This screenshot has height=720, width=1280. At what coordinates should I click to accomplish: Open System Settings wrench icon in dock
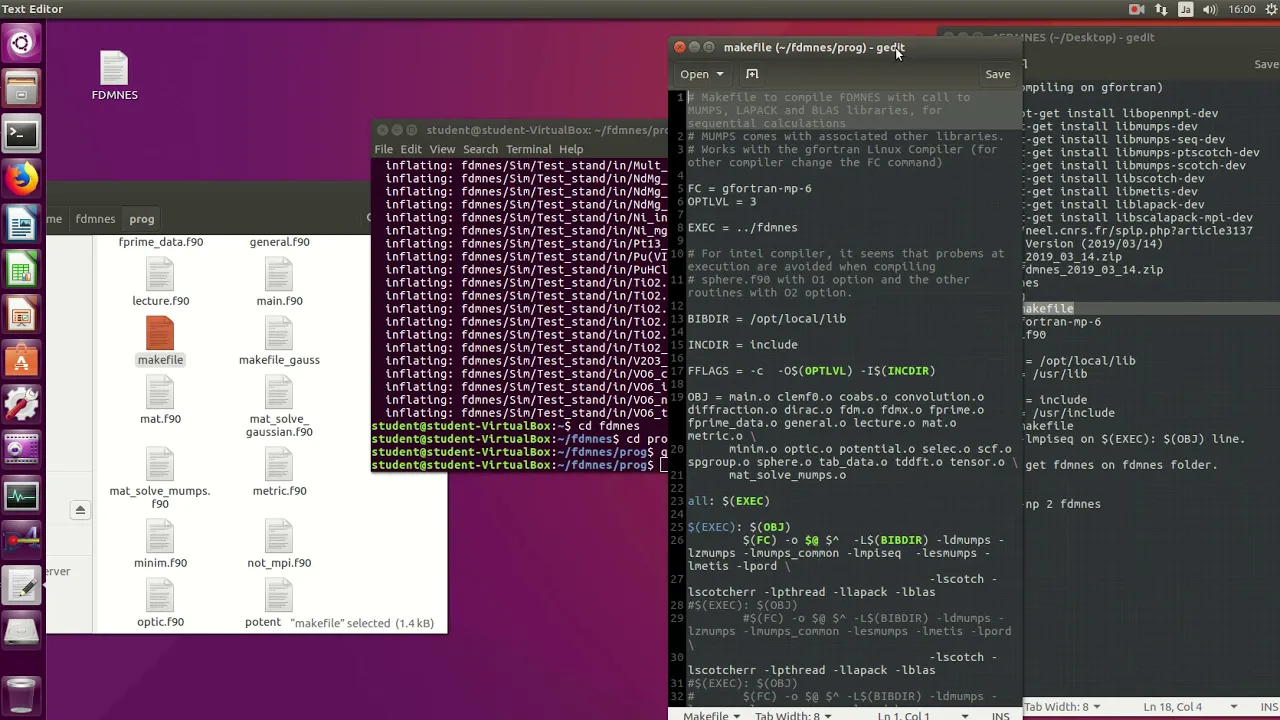click(21, 406)
